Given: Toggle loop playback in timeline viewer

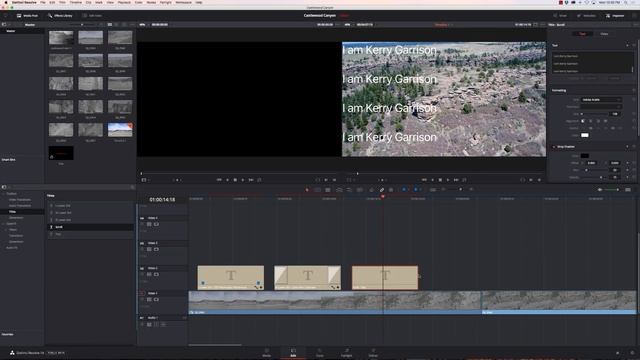Looking at the screenshot, I should click(464, 180).
